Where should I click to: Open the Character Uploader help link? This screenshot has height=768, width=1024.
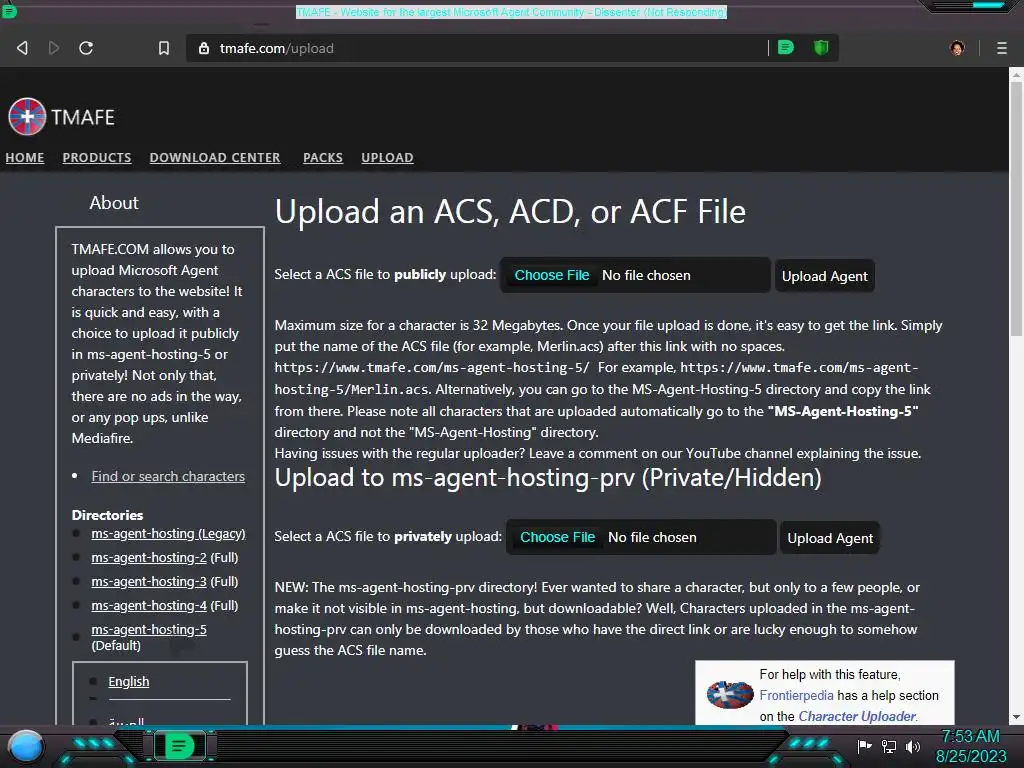pos(857,716)
